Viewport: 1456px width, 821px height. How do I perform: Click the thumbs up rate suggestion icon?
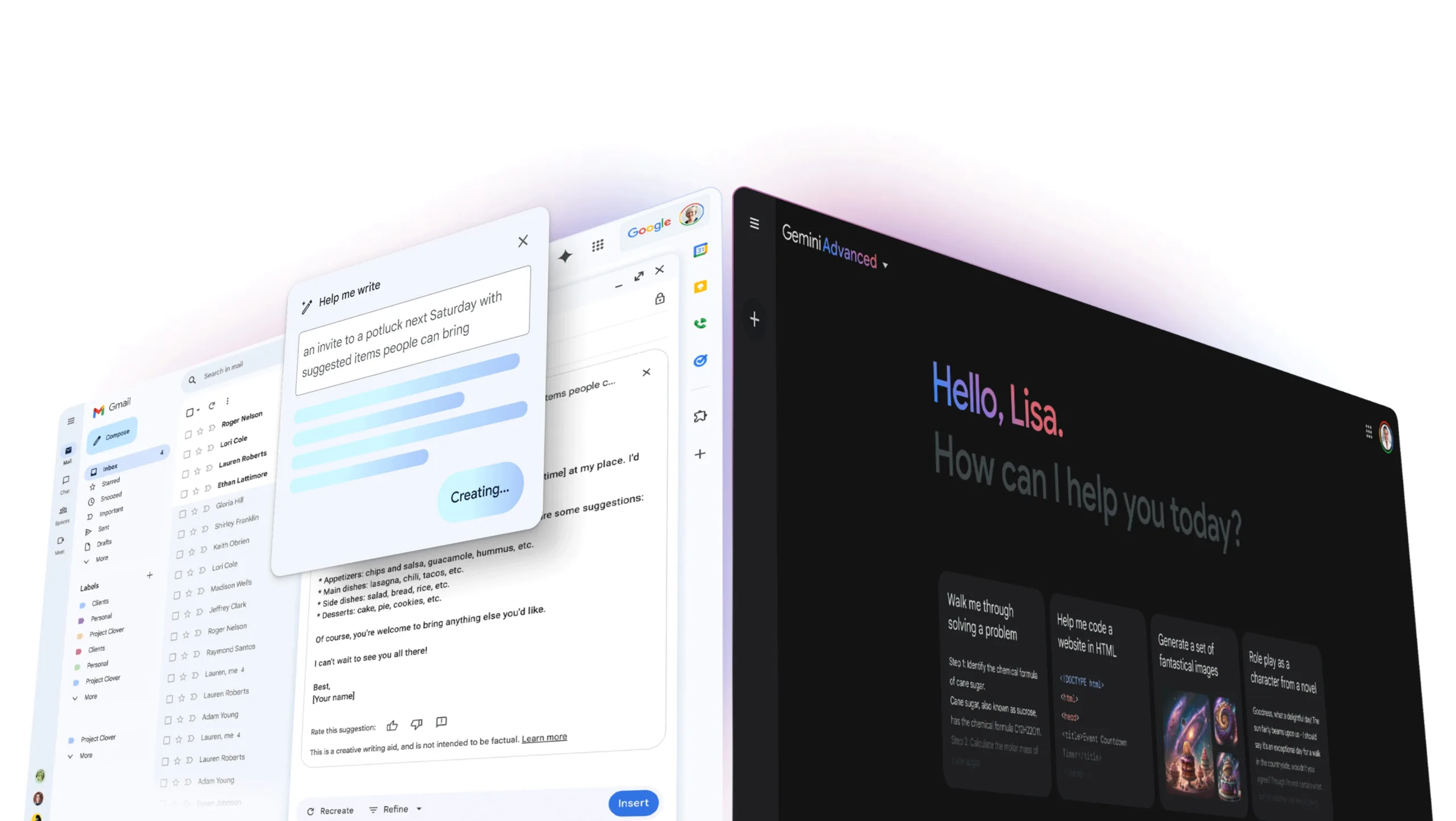pyautogui.click(x=391, y=723)
